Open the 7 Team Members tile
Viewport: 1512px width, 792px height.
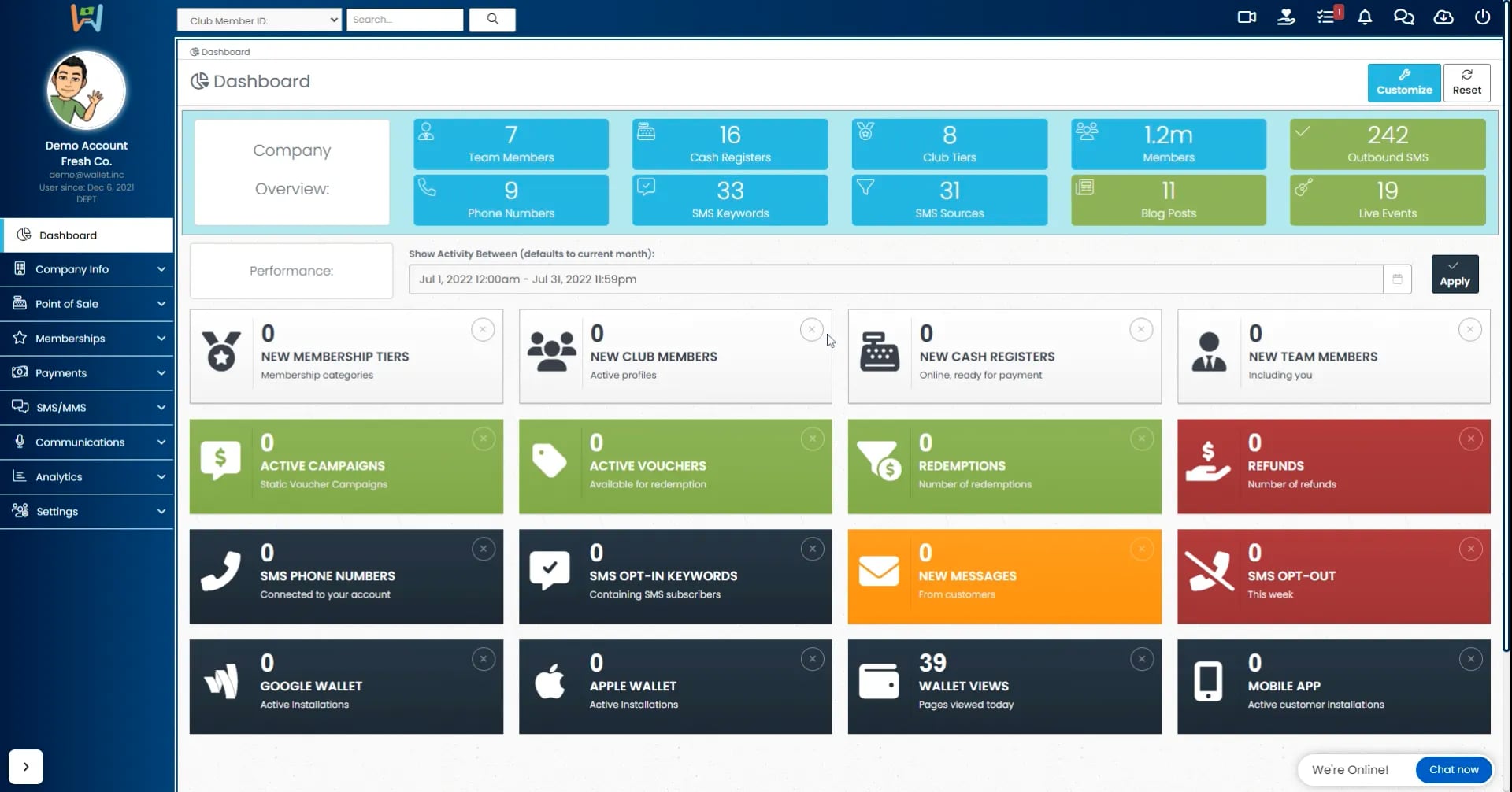[x=511, y=144]
